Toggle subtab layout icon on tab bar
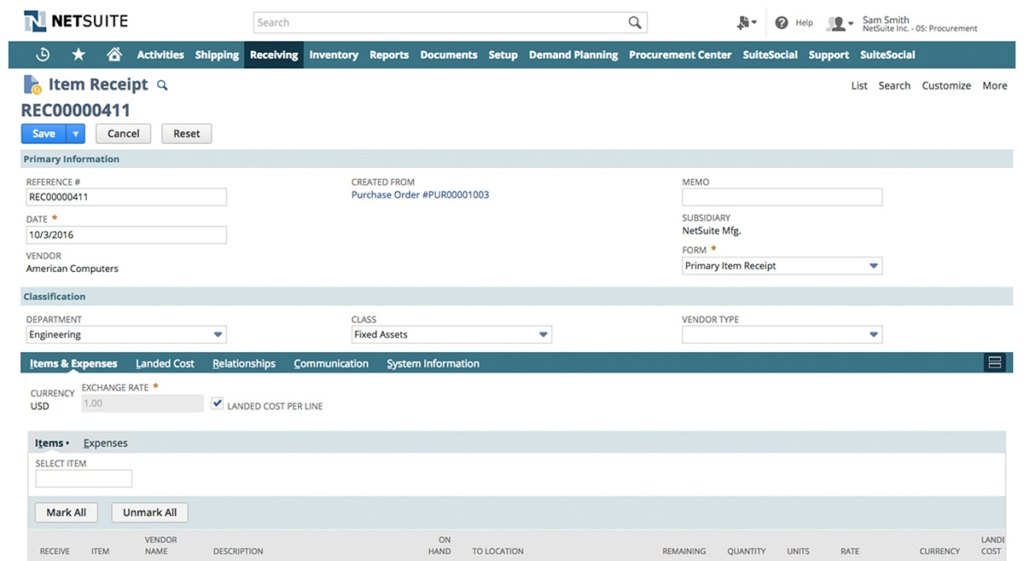The image size is (1024, 561). click(995, 362)
